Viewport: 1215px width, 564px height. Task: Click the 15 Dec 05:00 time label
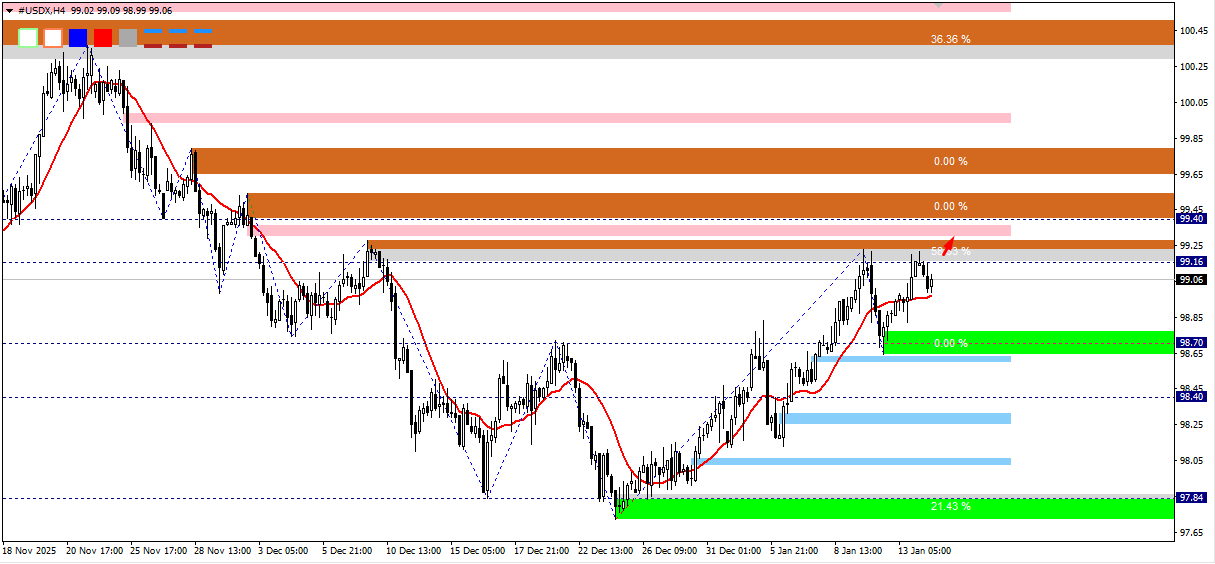pos(478,550)
